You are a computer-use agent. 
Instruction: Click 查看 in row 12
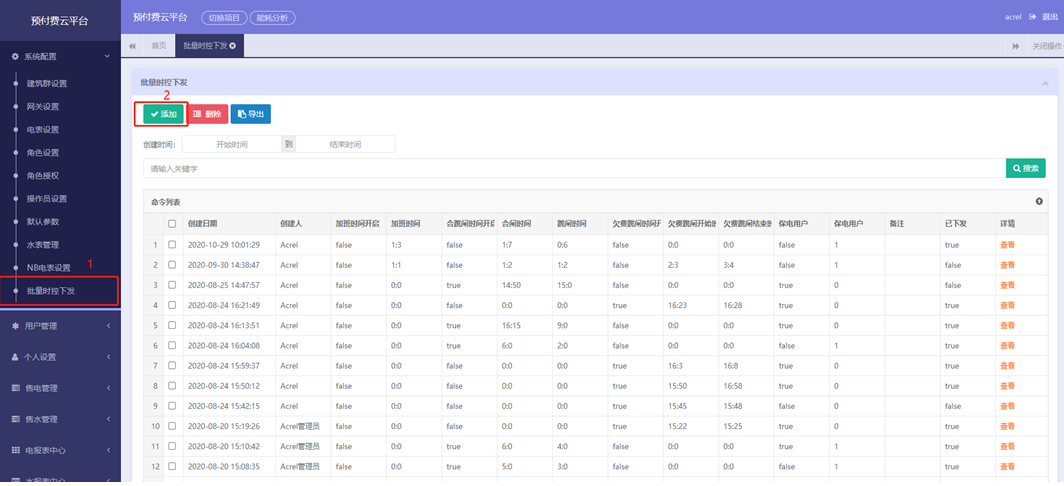[x=1007, y=467]
